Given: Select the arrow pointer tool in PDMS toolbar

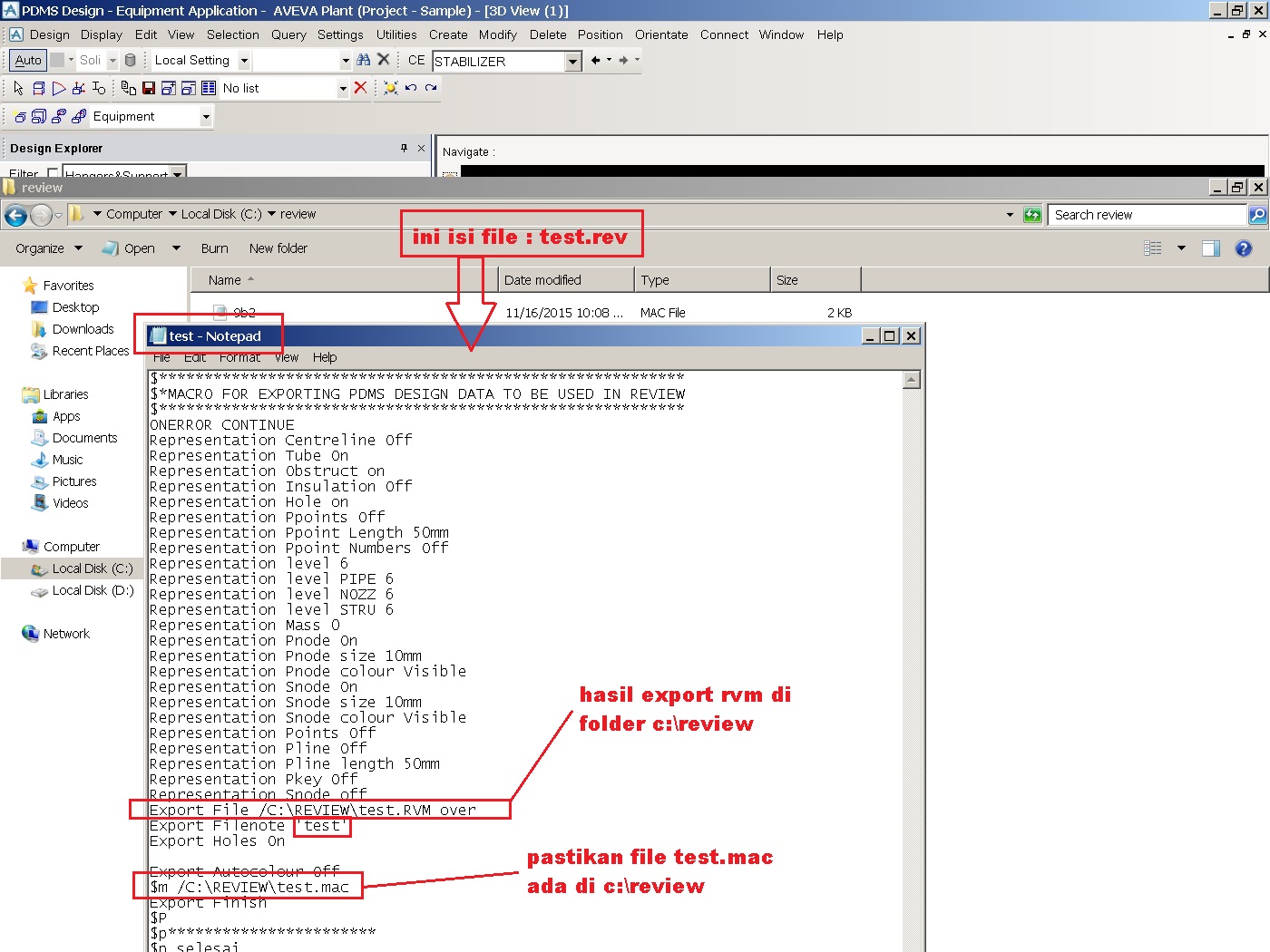Looking at the screenshot, I should 18,88.
